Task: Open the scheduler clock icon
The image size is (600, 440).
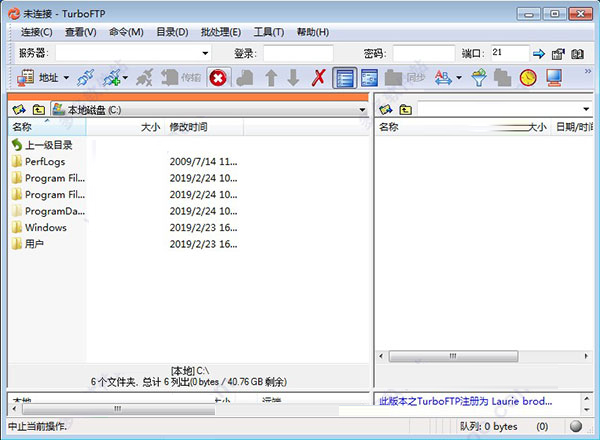Action: (528, 78)
